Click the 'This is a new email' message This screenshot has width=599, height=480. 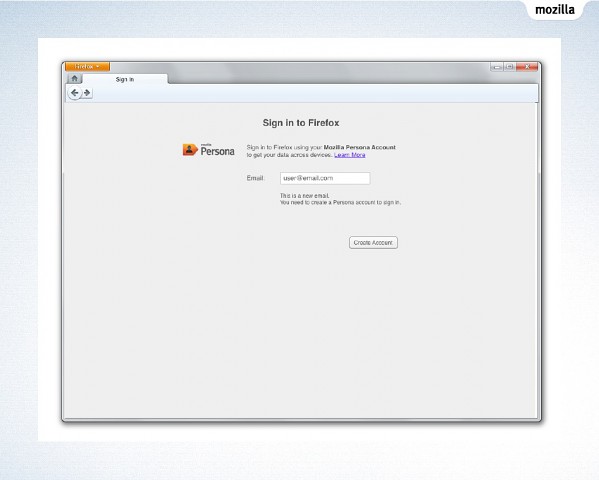[x=304, y=196]
